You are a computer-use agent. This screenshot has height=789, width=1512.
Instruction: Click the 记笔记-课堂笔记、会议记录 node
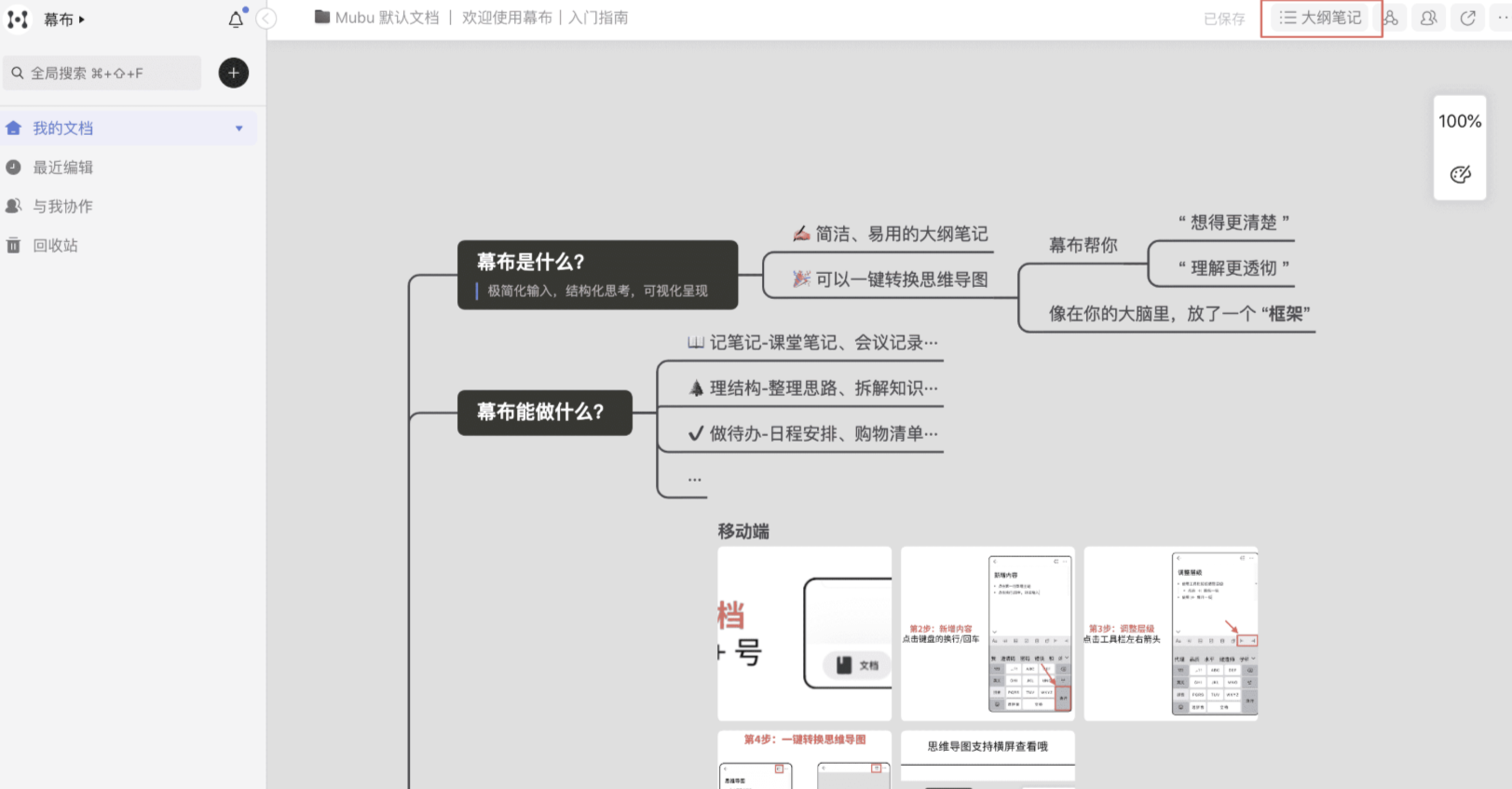pos(812,343)
